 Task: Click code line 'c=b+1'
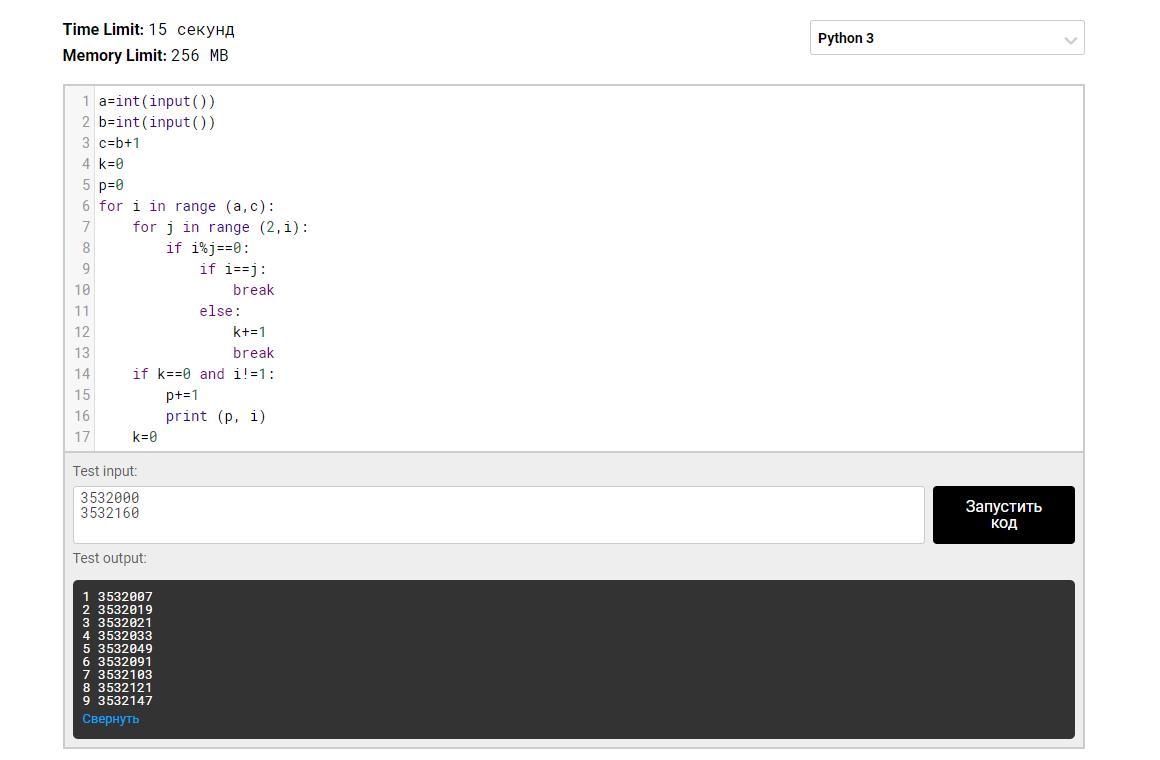(119, 143)
